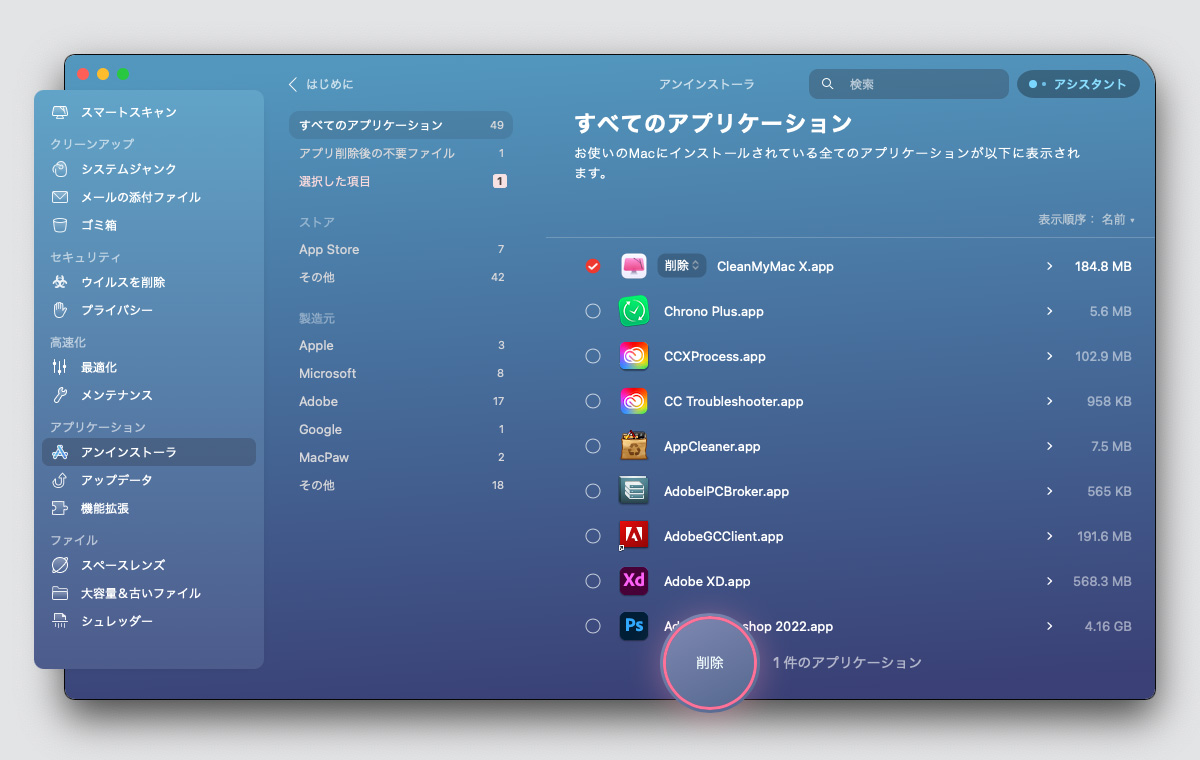The image size is (1200, 760).
Task: Click the Privacy hand icon
Action: click(60, 310)
